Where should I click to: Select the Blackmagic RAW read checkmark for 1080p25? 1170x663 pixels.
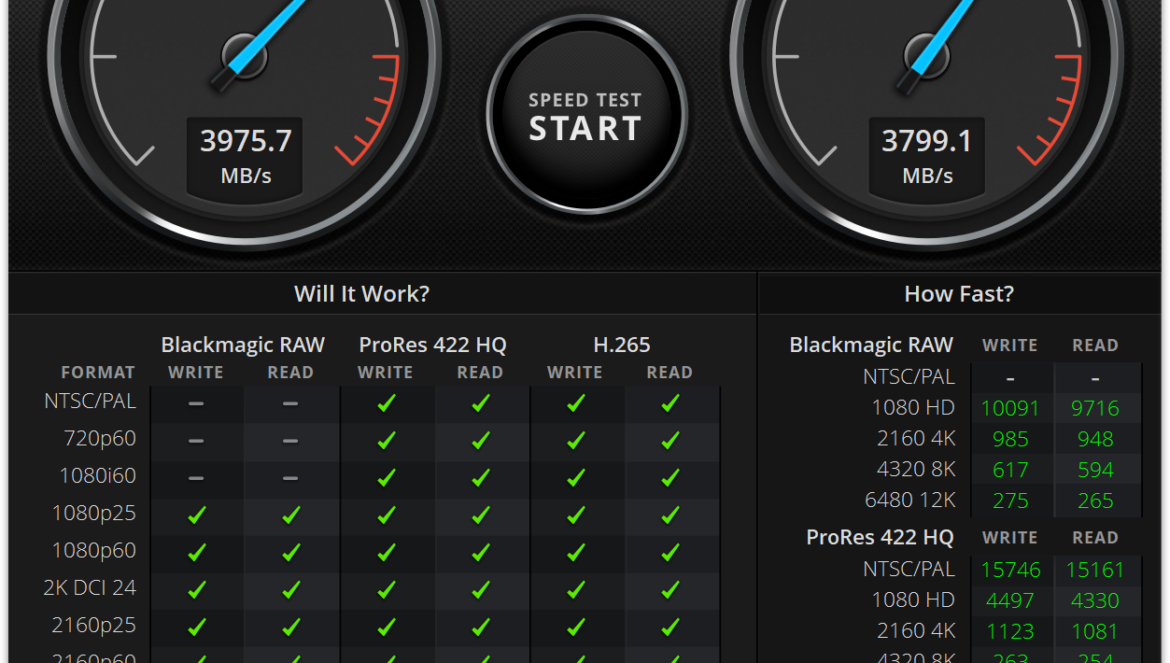point(291,515)
